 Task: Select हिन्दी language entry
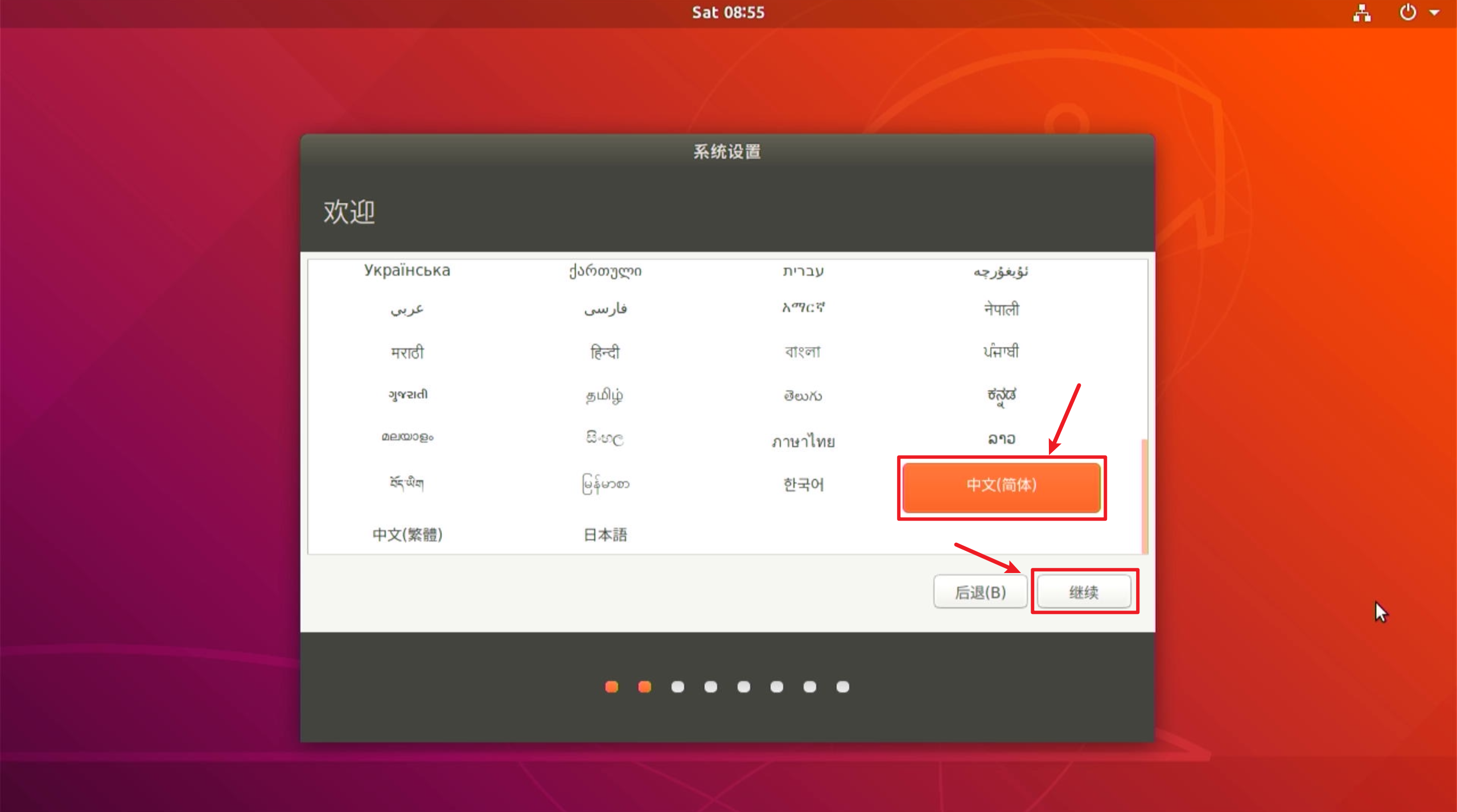[x=605, y=352]
